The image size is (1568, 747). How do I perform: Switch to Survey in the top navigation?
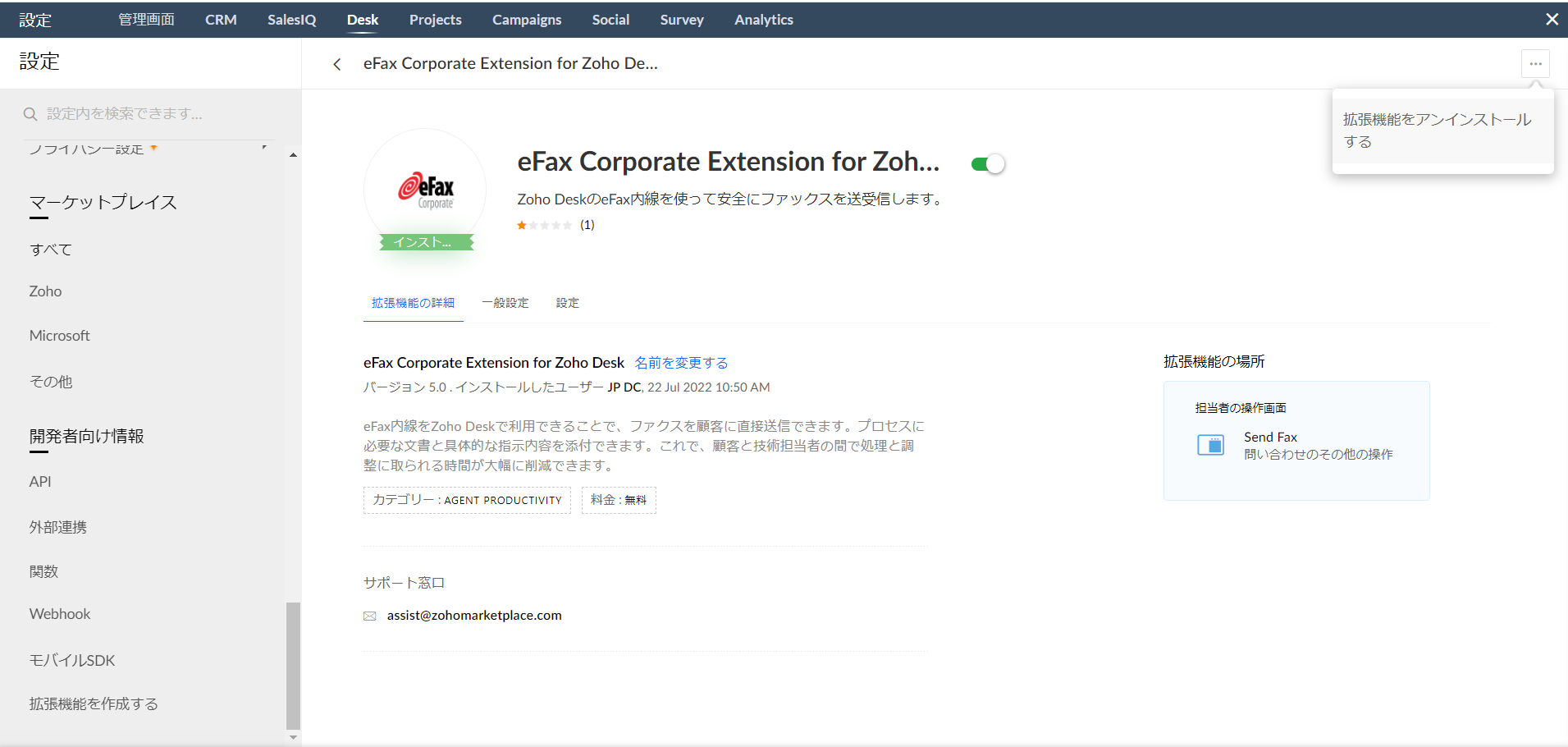coord(682,20)
